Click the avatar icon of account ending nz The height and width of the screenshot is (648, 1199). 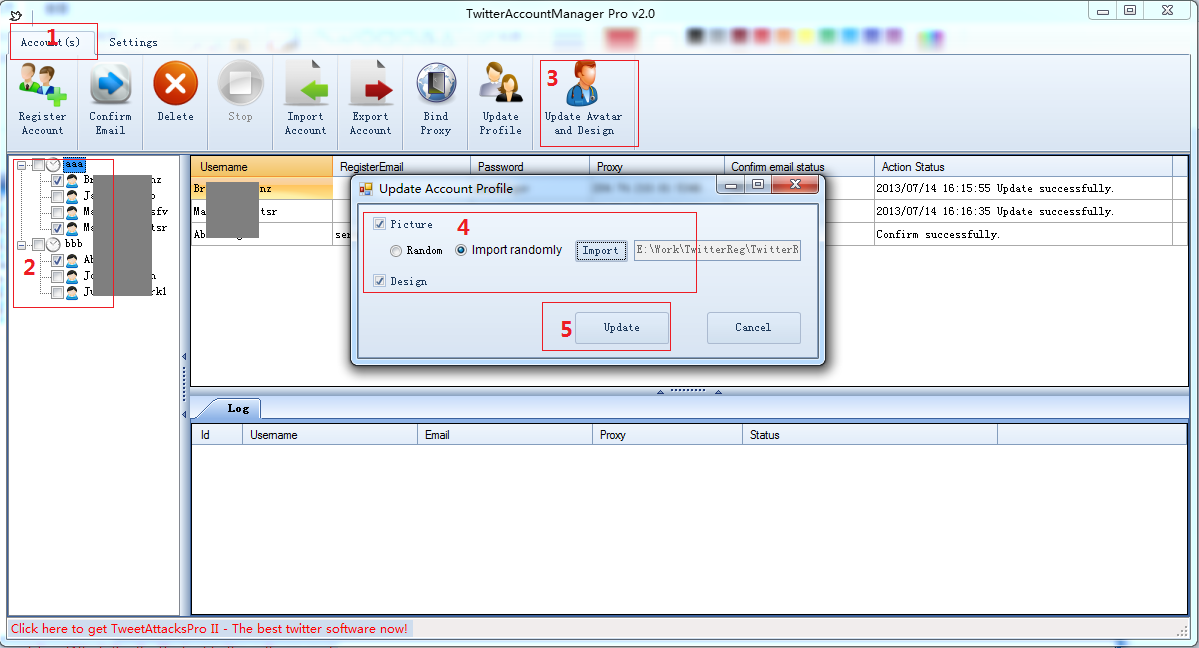[73, 181]
